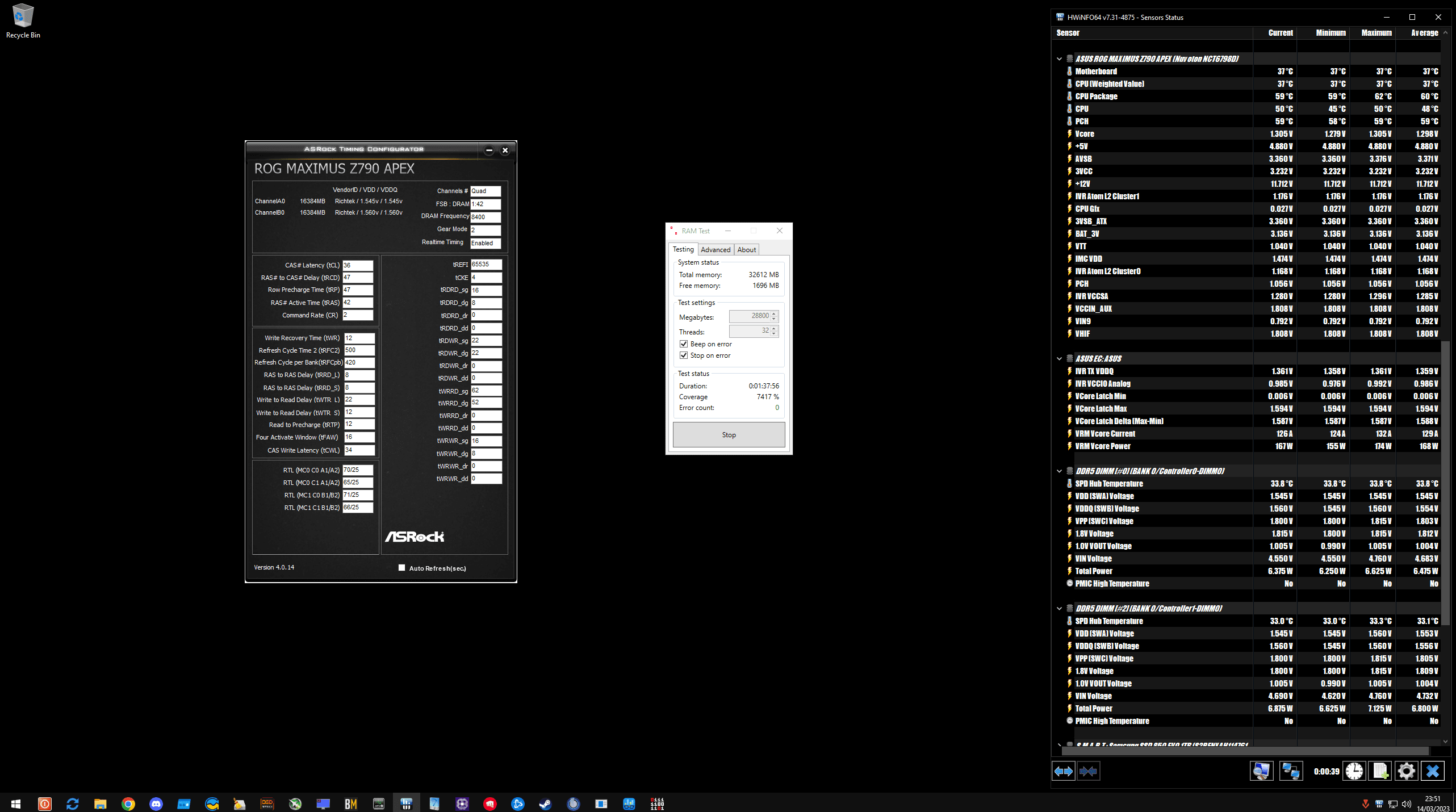Open HWiNFO summary monitor-with-magnifier icon
The height and width of the screenshot is (812, 1456).
pos(1262,771)
